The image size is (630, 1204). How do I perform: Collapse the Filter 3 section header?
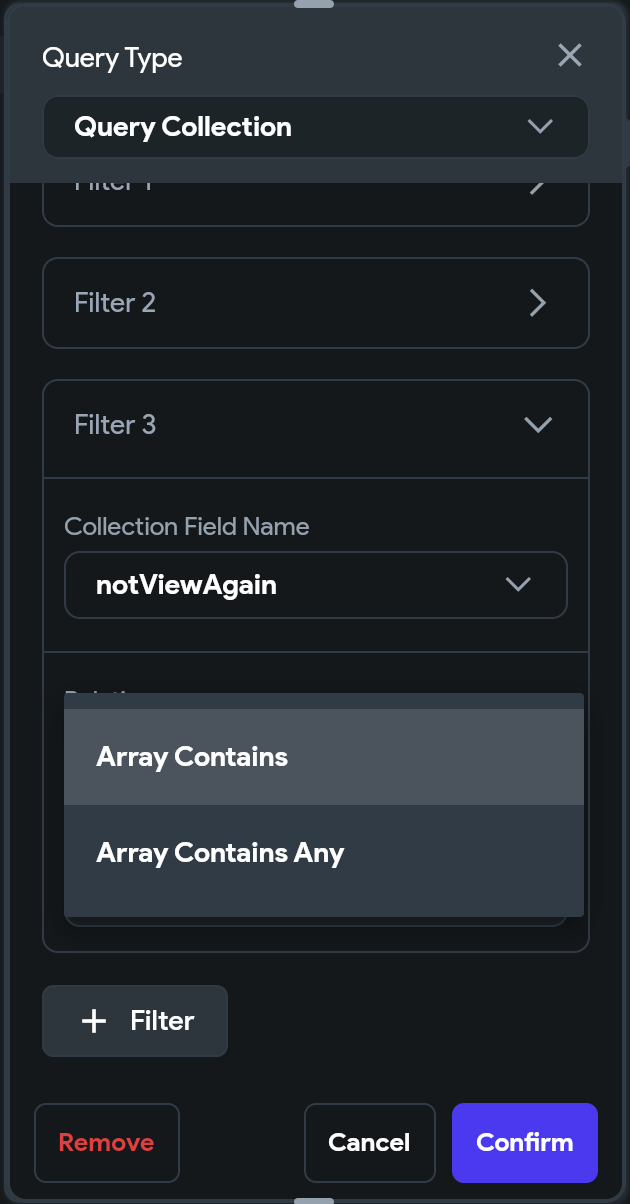315,425
